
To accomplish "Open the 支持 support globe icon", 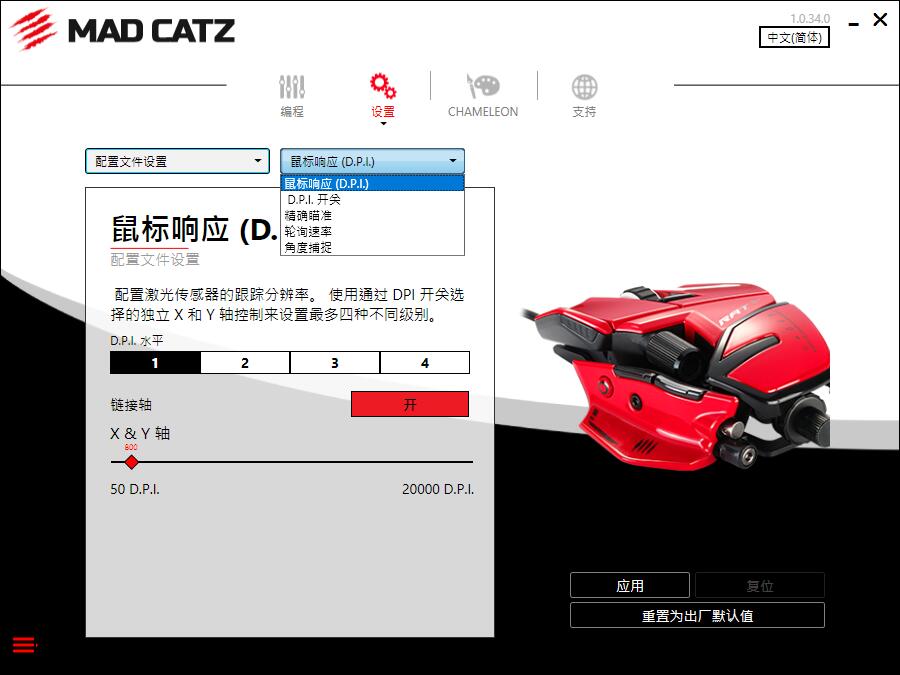I will coord(583,86).
